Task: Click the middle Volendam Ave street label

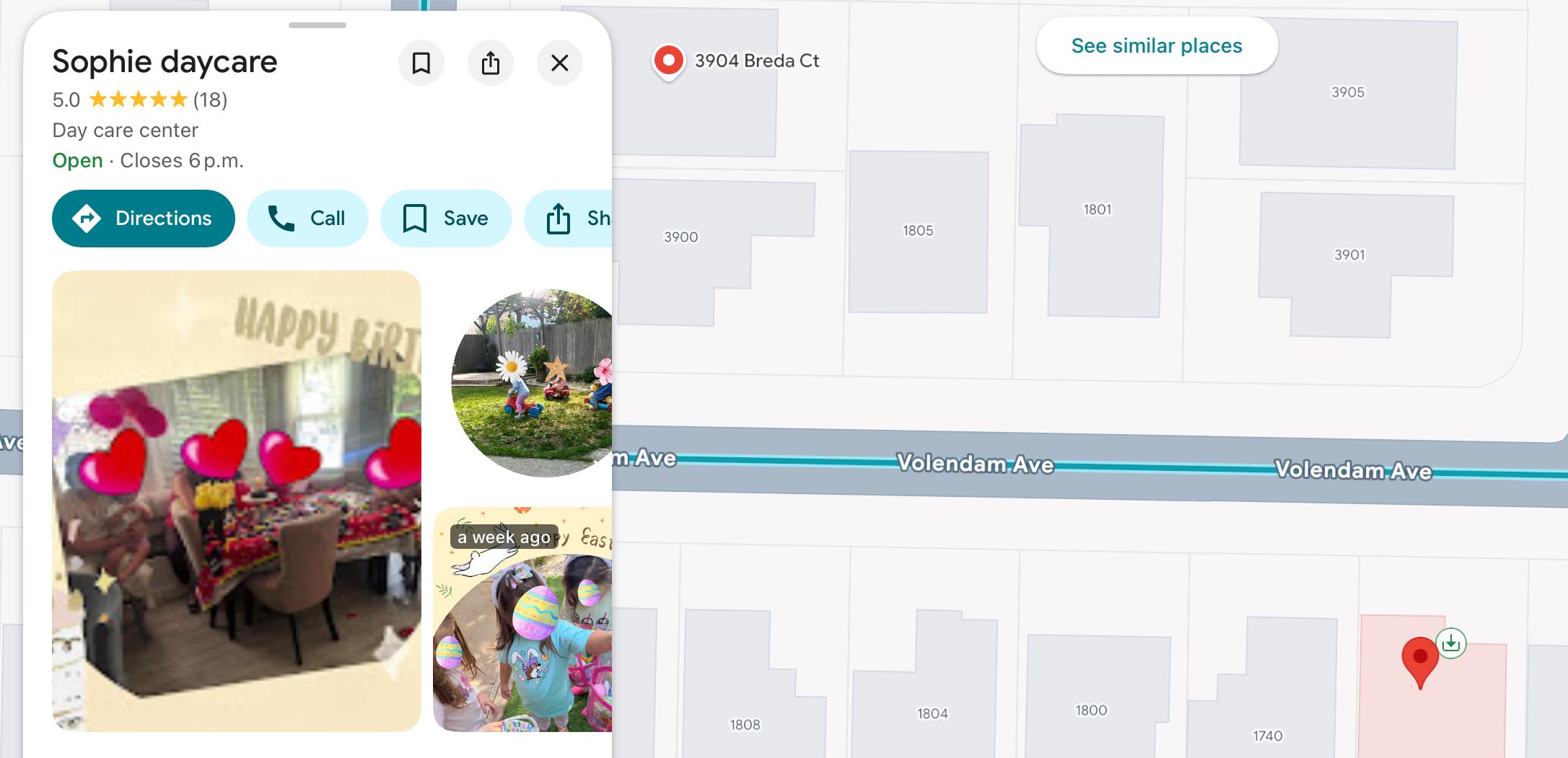Action: pyautogui.click(x=975, y=463)
